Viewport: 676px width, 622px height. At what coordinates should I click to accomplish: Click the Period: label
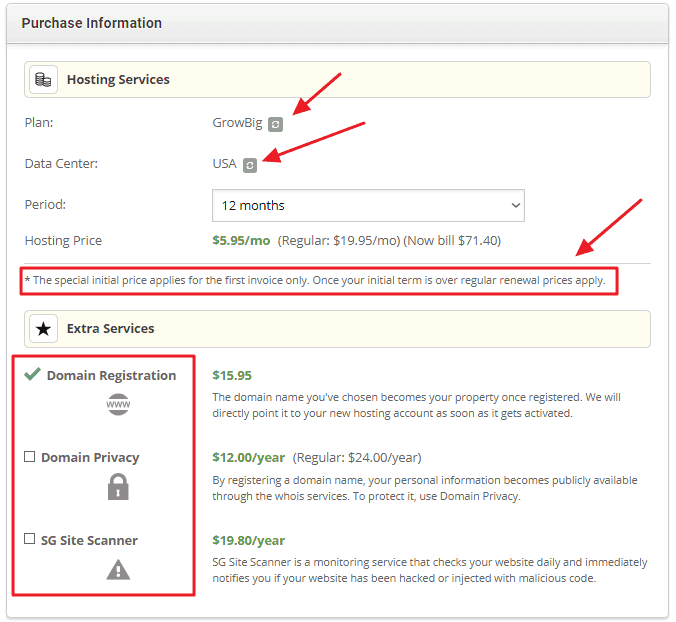click(45, 205)
